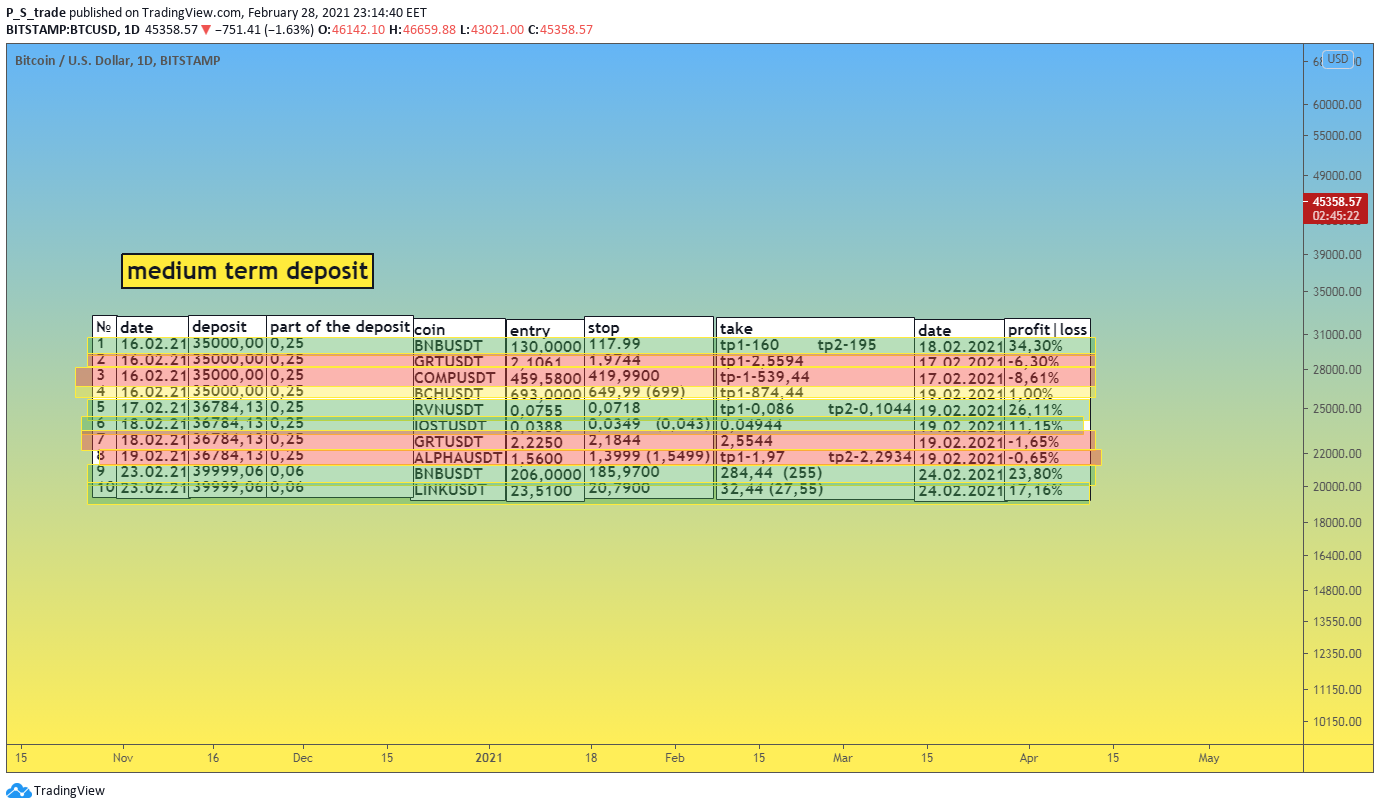Image resolution: width=1380 pixels, height=809 pixels.
Task: Click the Mar label on time axis
Action: point(843,758)
